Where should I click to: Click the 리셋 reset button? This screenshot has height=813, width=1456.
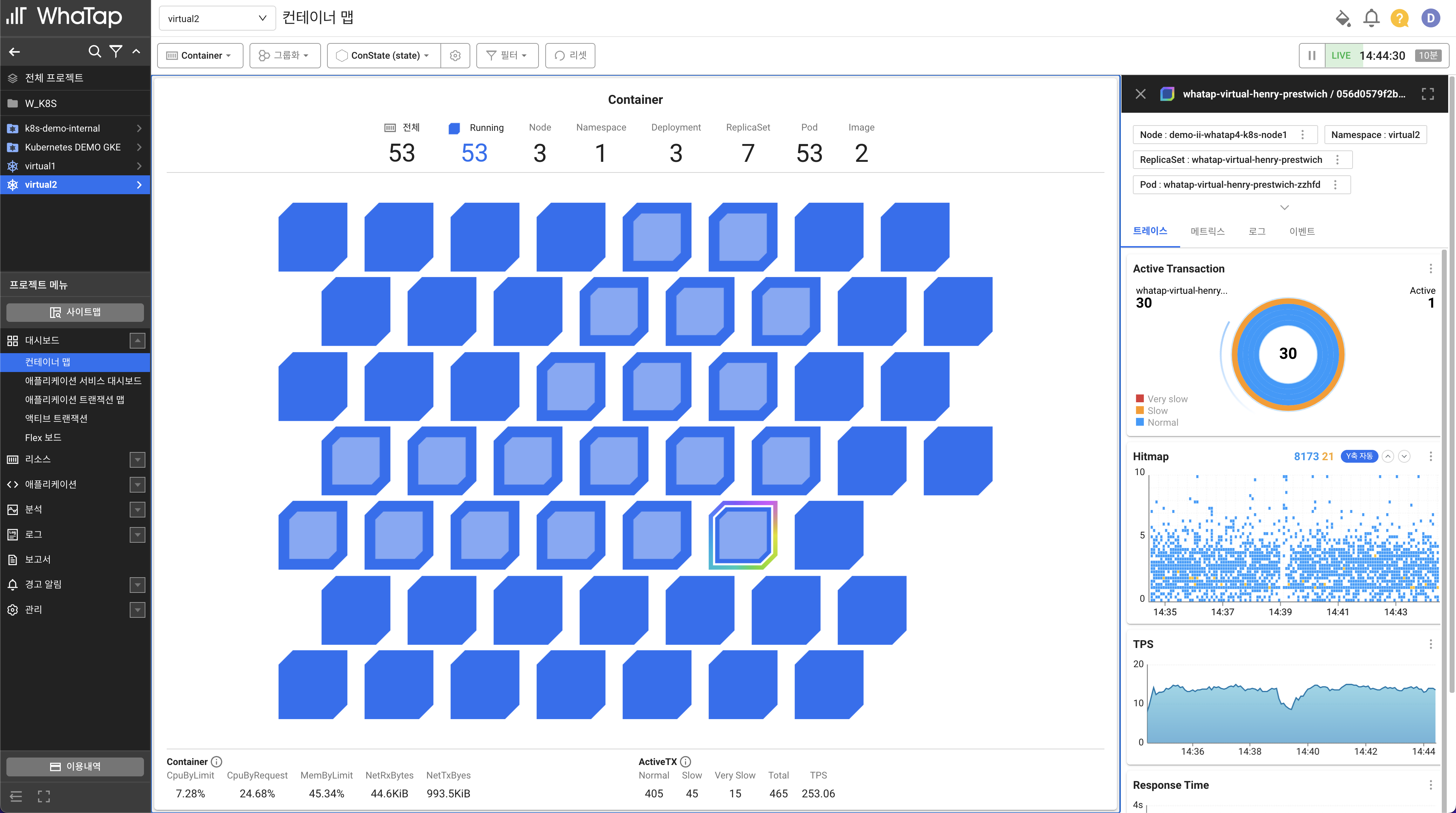(570, 55)
